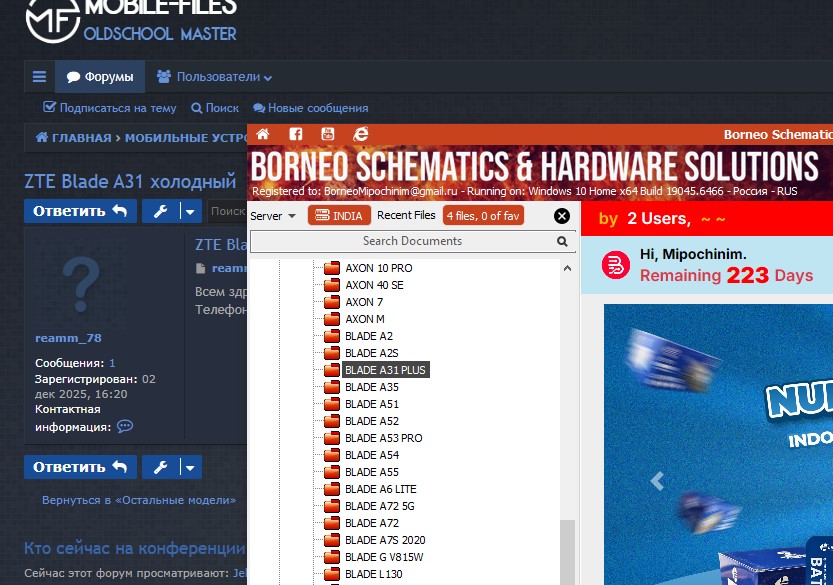Click the magnifier icon in Search Documents
The width and height of the screenshot is (833, 585).
tap(562, 241)
